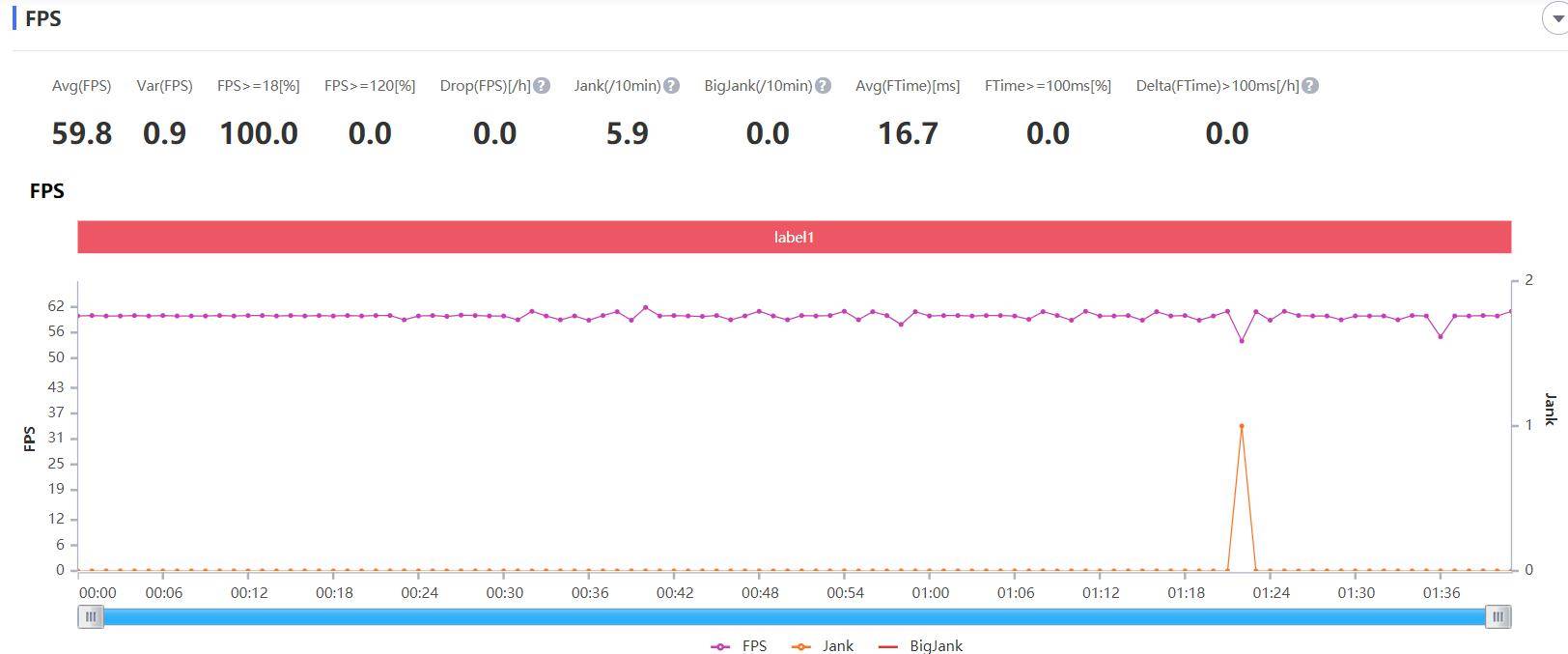
Task: Open help icon after Delta(FTime)>100ms[/h]
Action: coord(1310,86)
